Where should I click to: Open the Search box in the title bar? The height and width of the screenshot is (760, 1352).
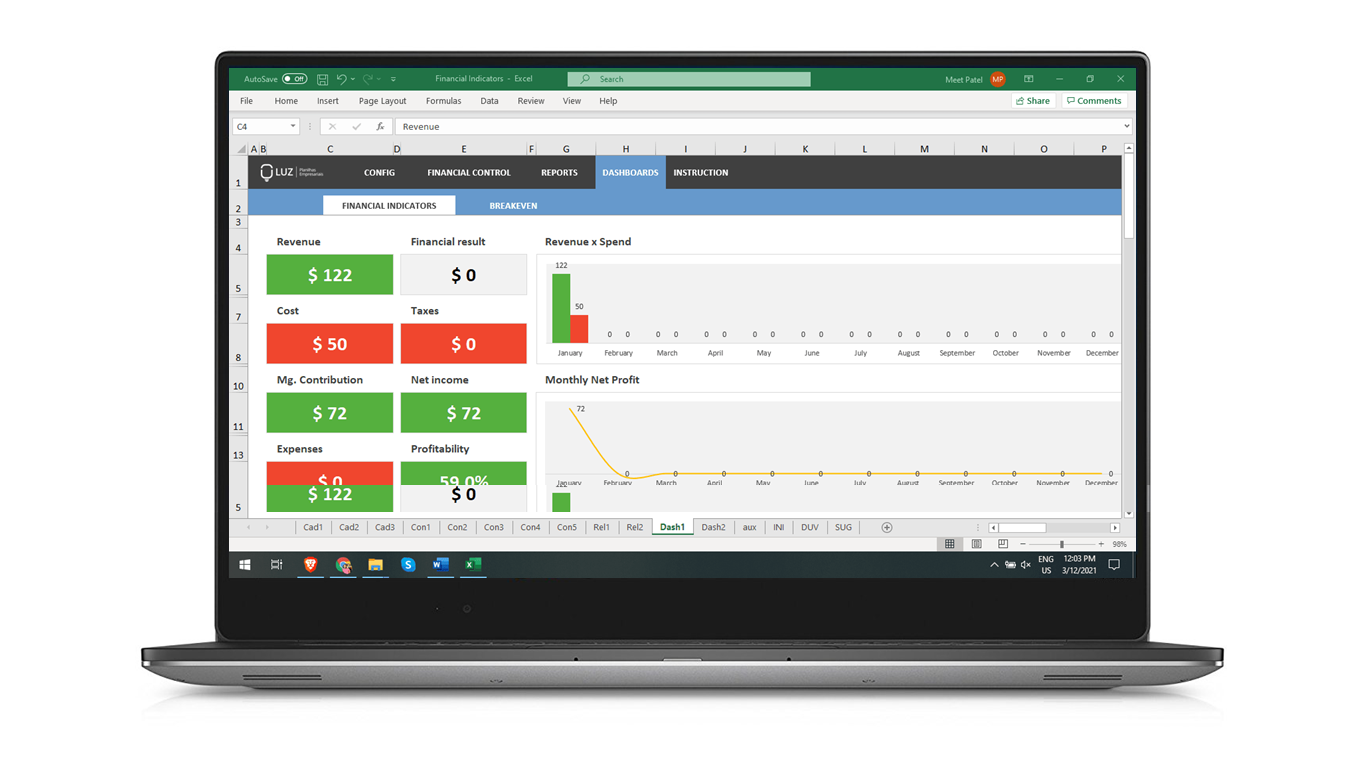(688, 79)
